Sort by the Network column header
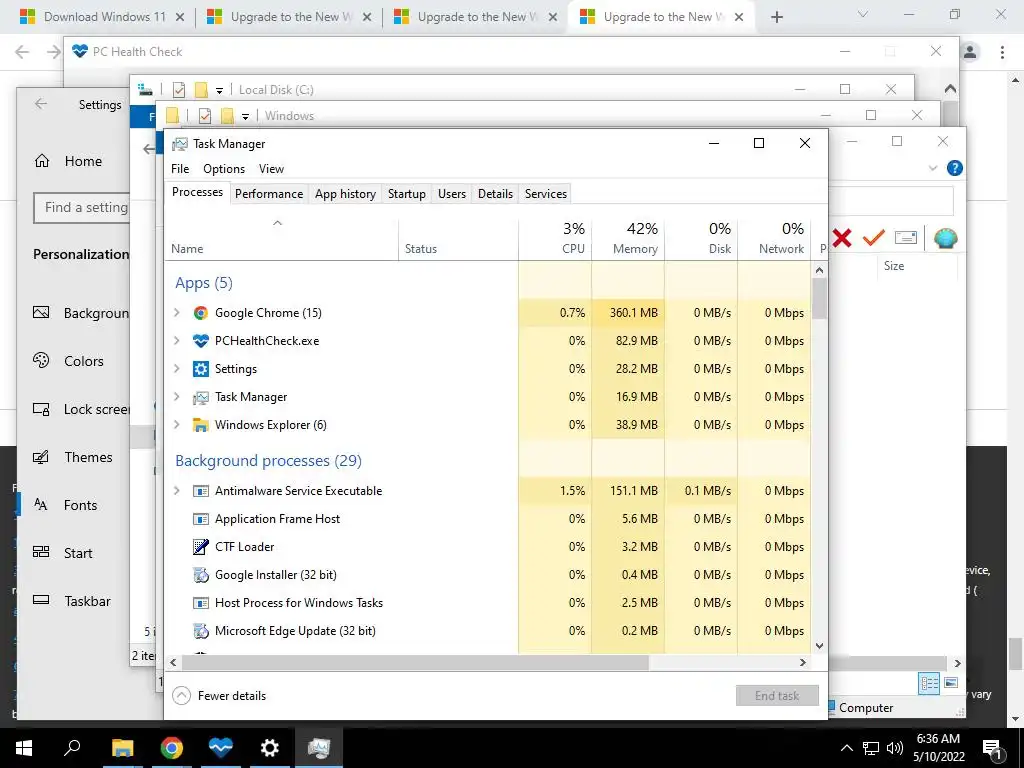Viewport: 1024px width, 768px height. click(x=774, y=238)
